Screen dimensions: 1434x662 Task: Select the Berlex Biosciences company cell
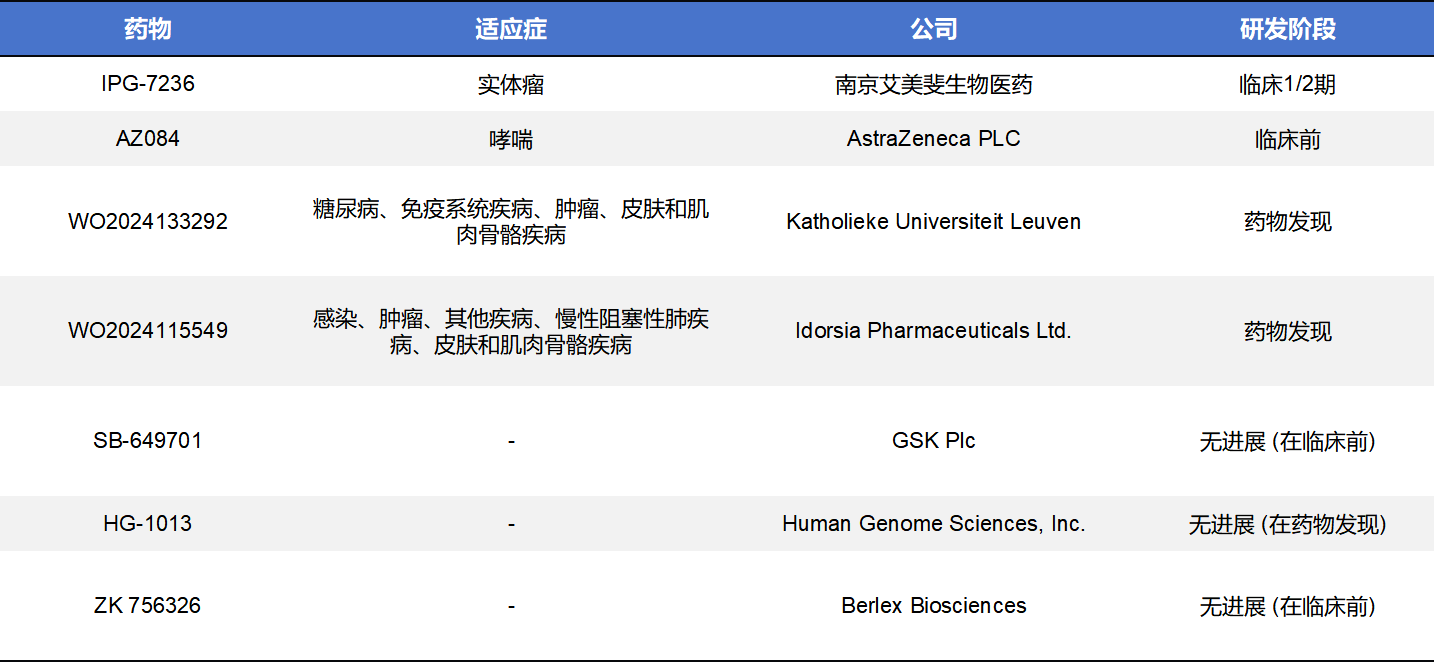(933, 606)
